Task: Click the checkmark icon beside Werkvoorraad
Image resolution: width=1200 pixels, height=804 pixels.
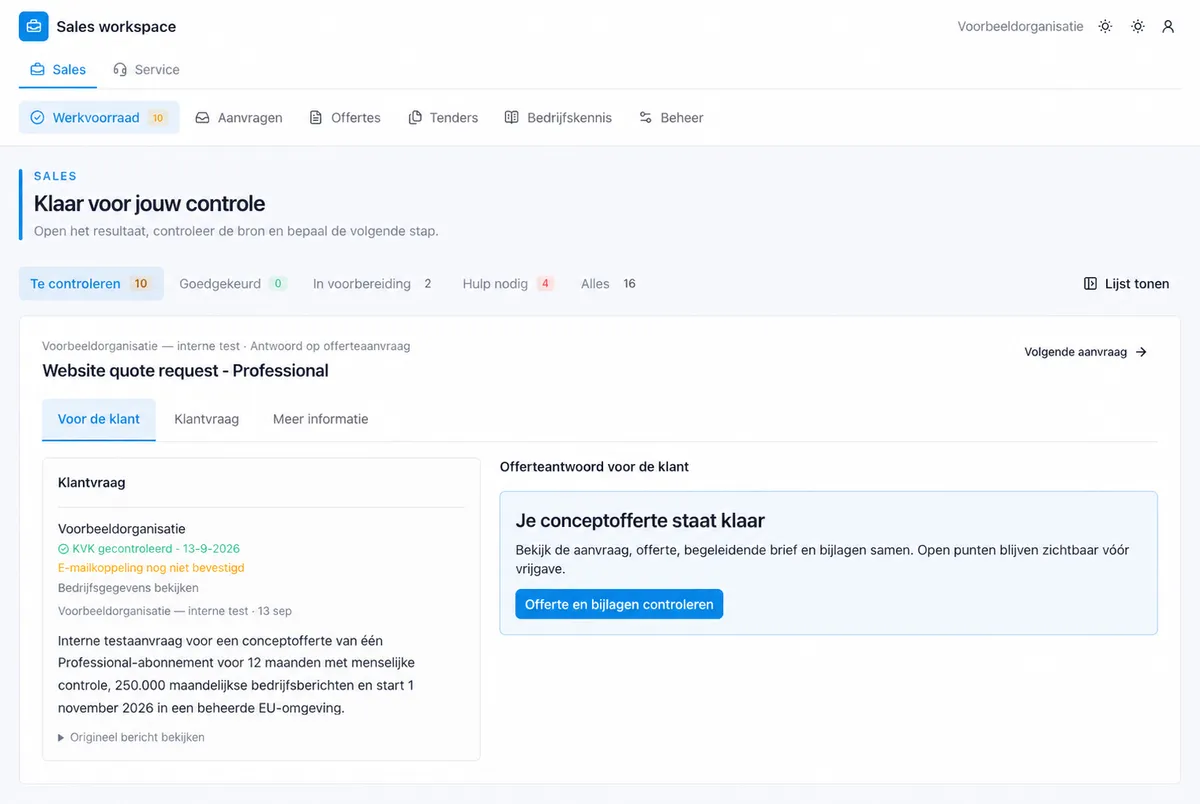Action: pyautogui.click(x=38, y=117)
